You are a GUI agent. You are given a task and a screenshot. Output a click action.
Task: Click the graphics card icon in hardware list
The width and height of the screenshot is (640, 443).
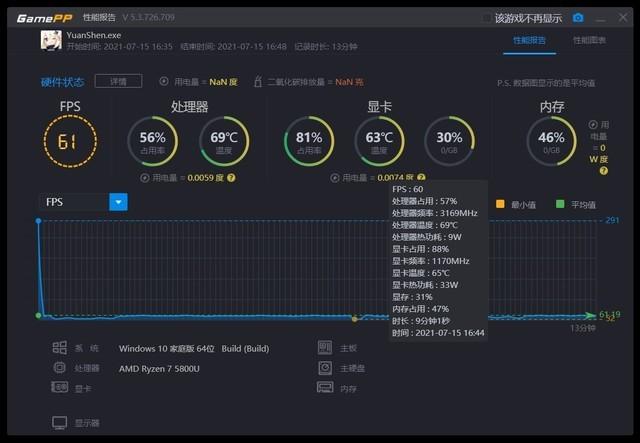tap(60, 387)
